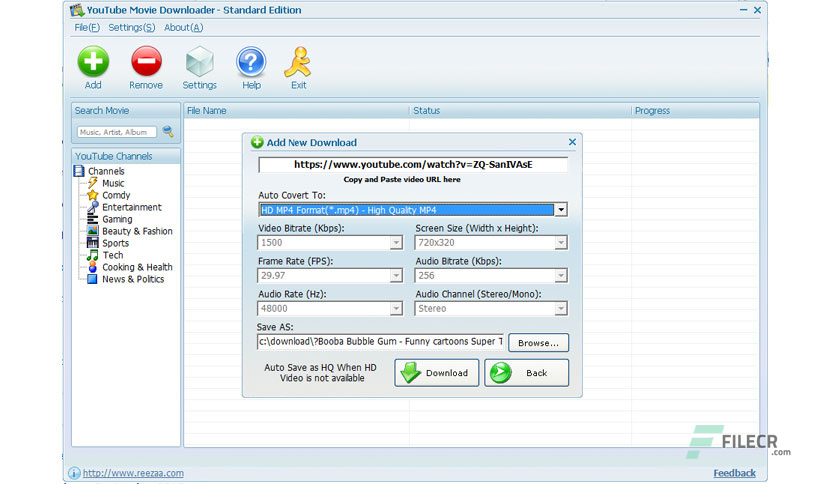Click the info icon beside reezaa link
836x484 pixels.
(74, 473)
